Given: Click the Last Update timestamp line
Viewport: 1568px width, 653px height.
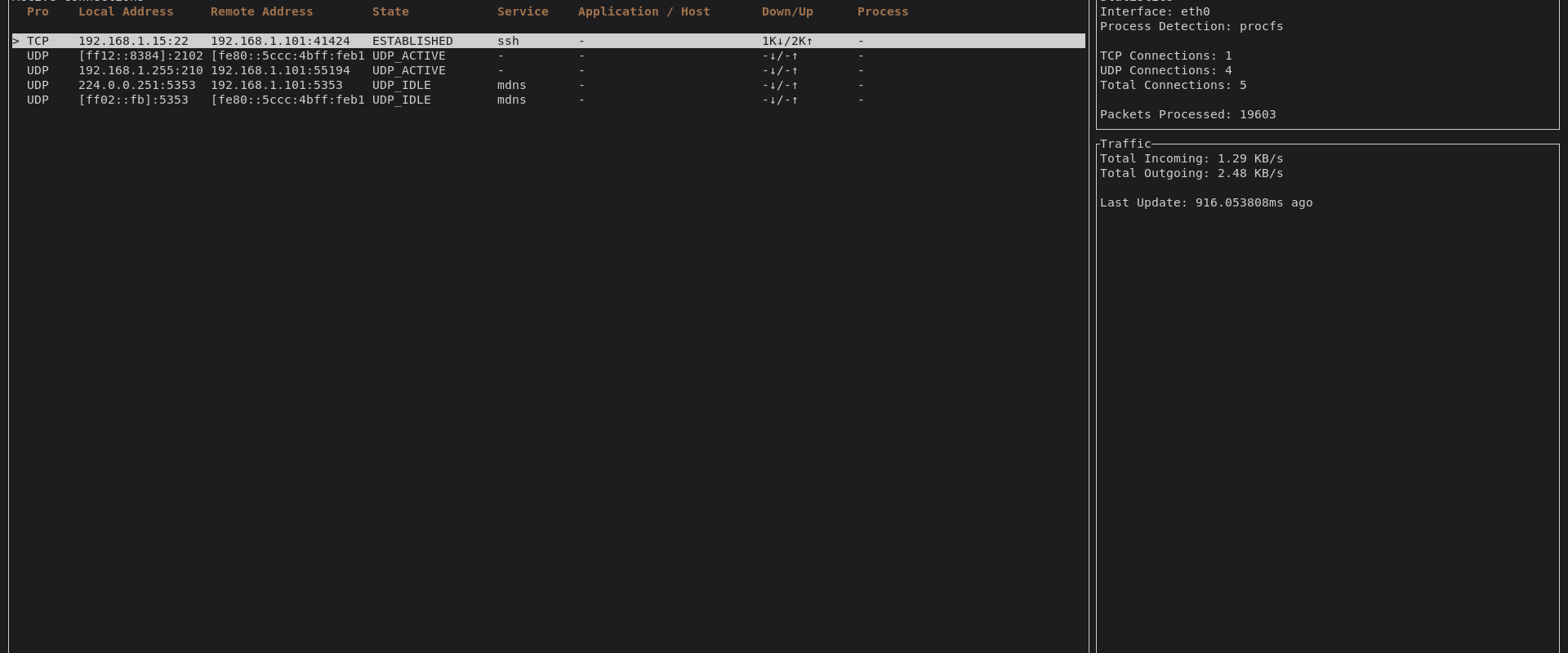Looking at the screenshot, I should coord(1206,202).
